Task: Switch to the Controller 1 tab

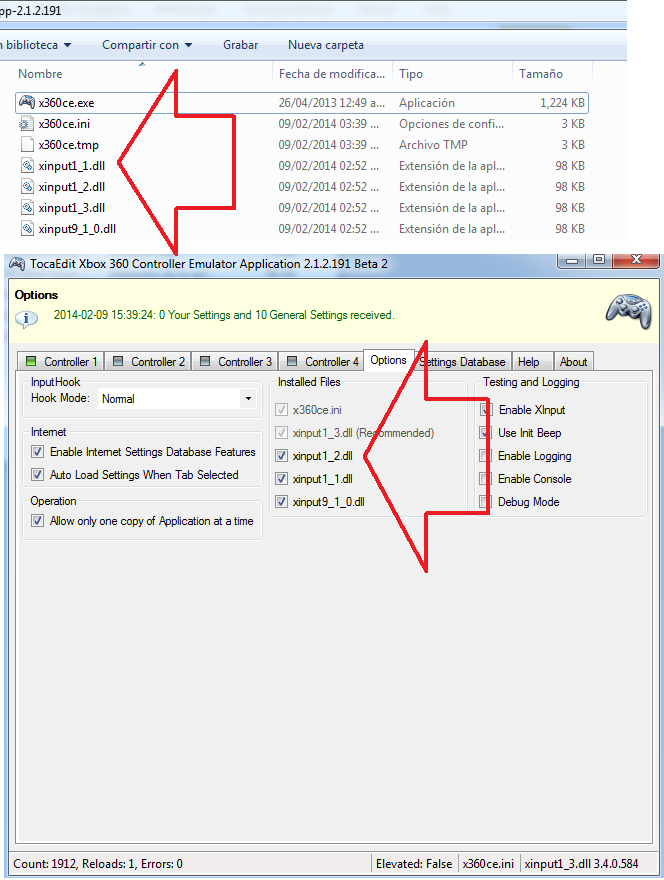Action: click(61, 361)
